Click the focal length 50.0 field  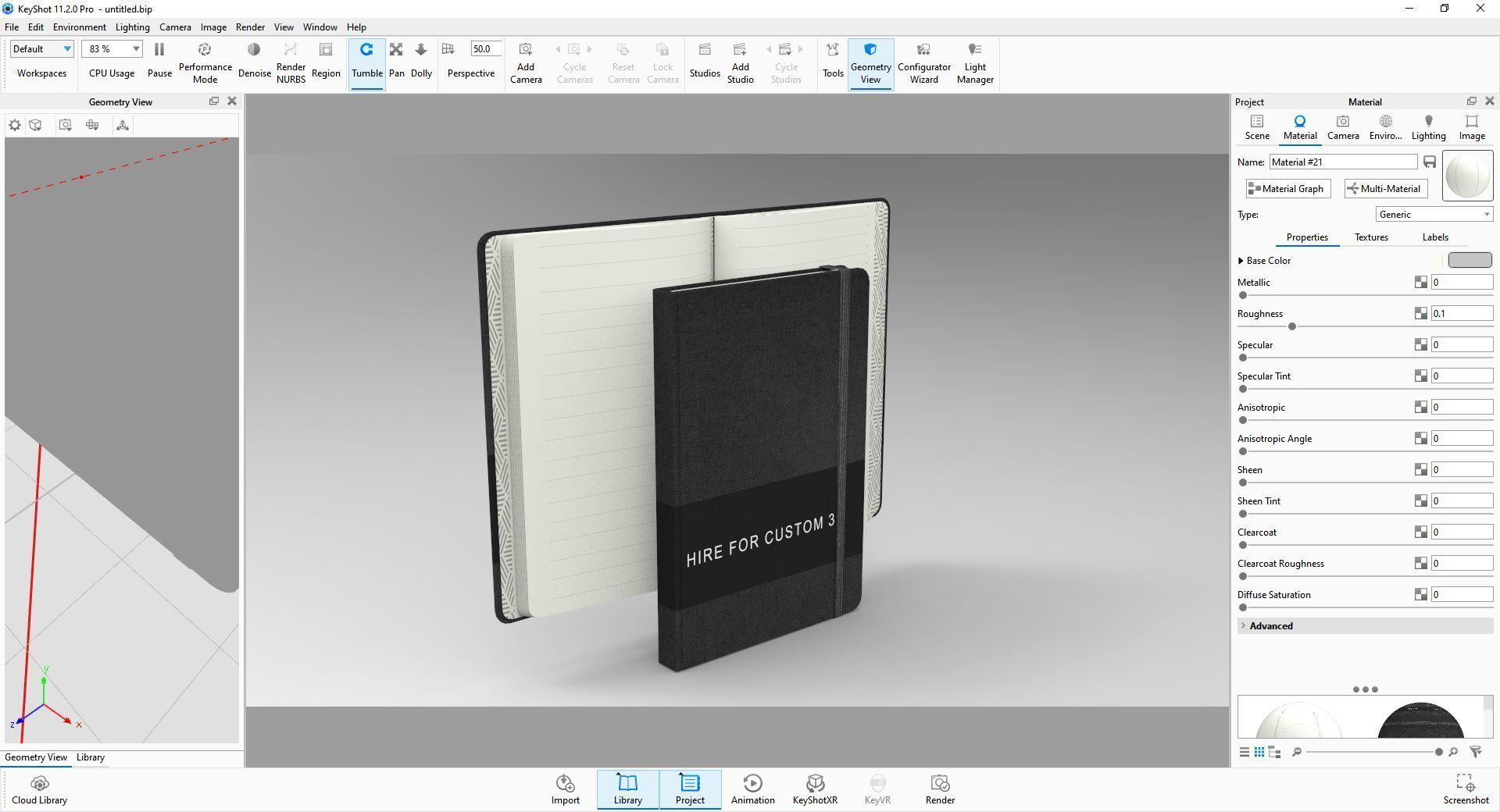coord(485,48)
